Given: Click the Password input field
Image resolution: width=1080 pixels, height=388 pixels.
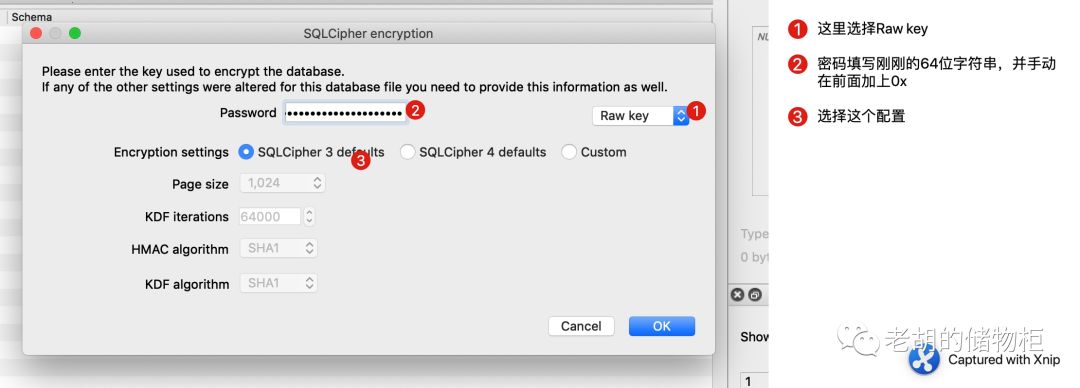Looking at the screenshot, I should pyautogui.click(x=345, y=113).
